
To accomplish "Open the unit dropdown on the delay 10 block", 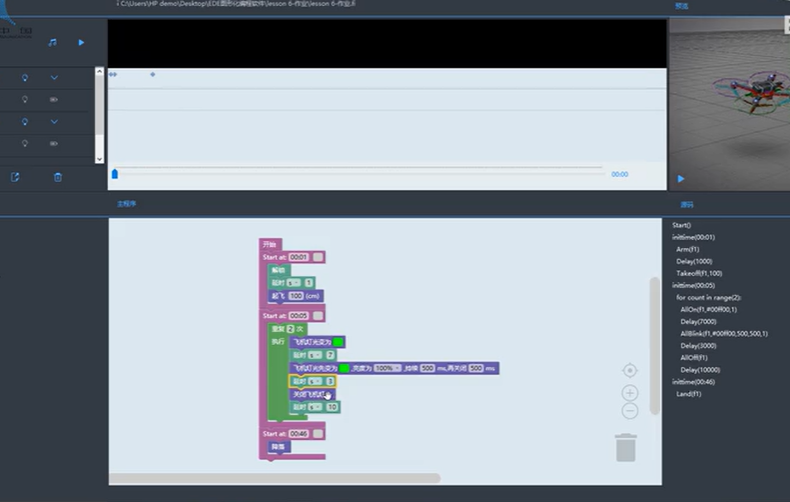I will click(315, 407).
